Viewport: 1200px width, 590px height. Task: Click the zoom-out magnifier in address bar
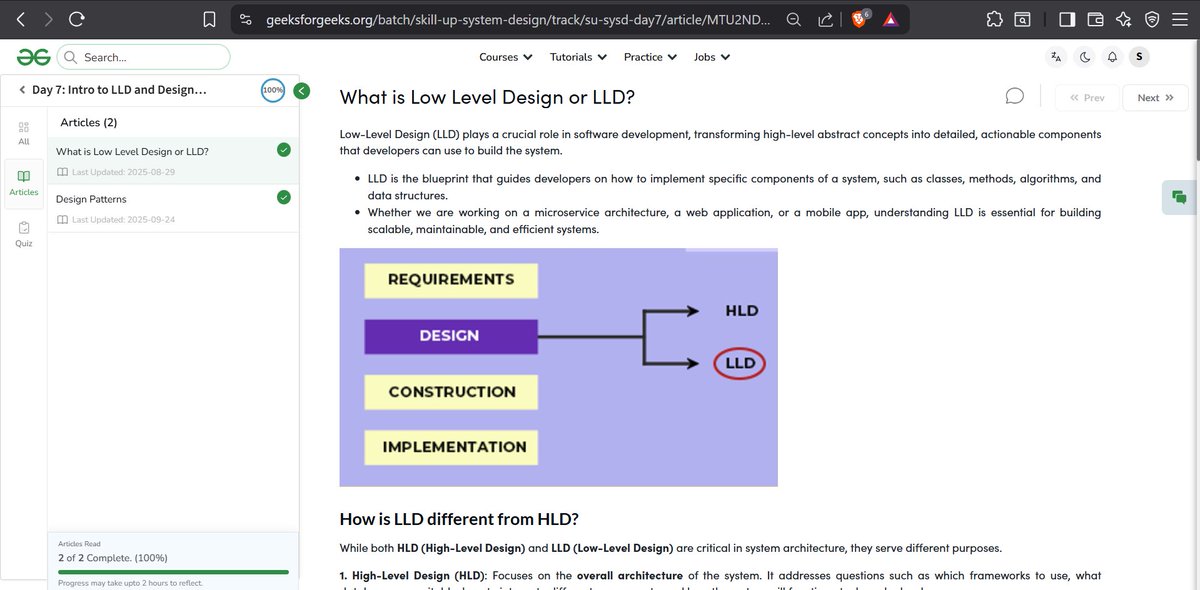point(793,19)
